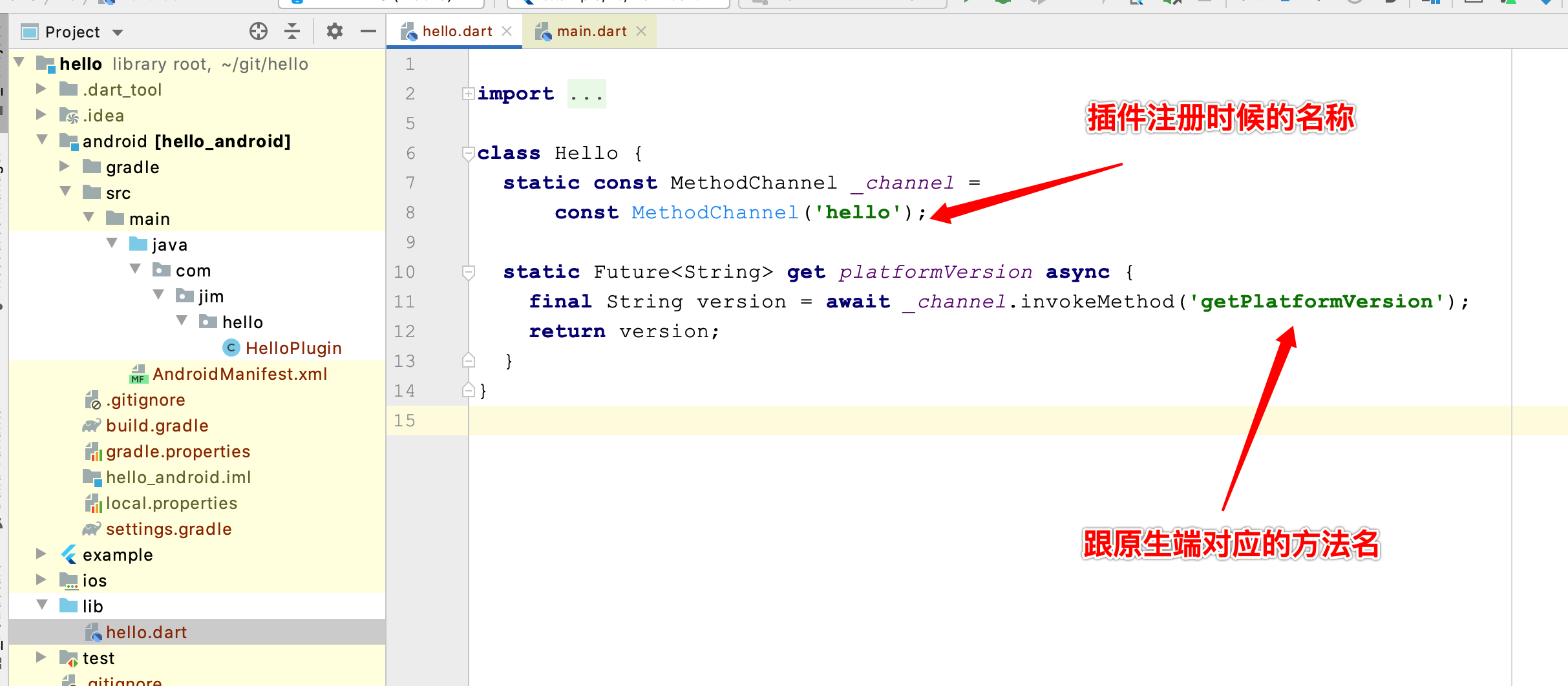Click the build.gradle elephant icon
Viewport: 1568px width, 686px height.
tap(92, 426)
